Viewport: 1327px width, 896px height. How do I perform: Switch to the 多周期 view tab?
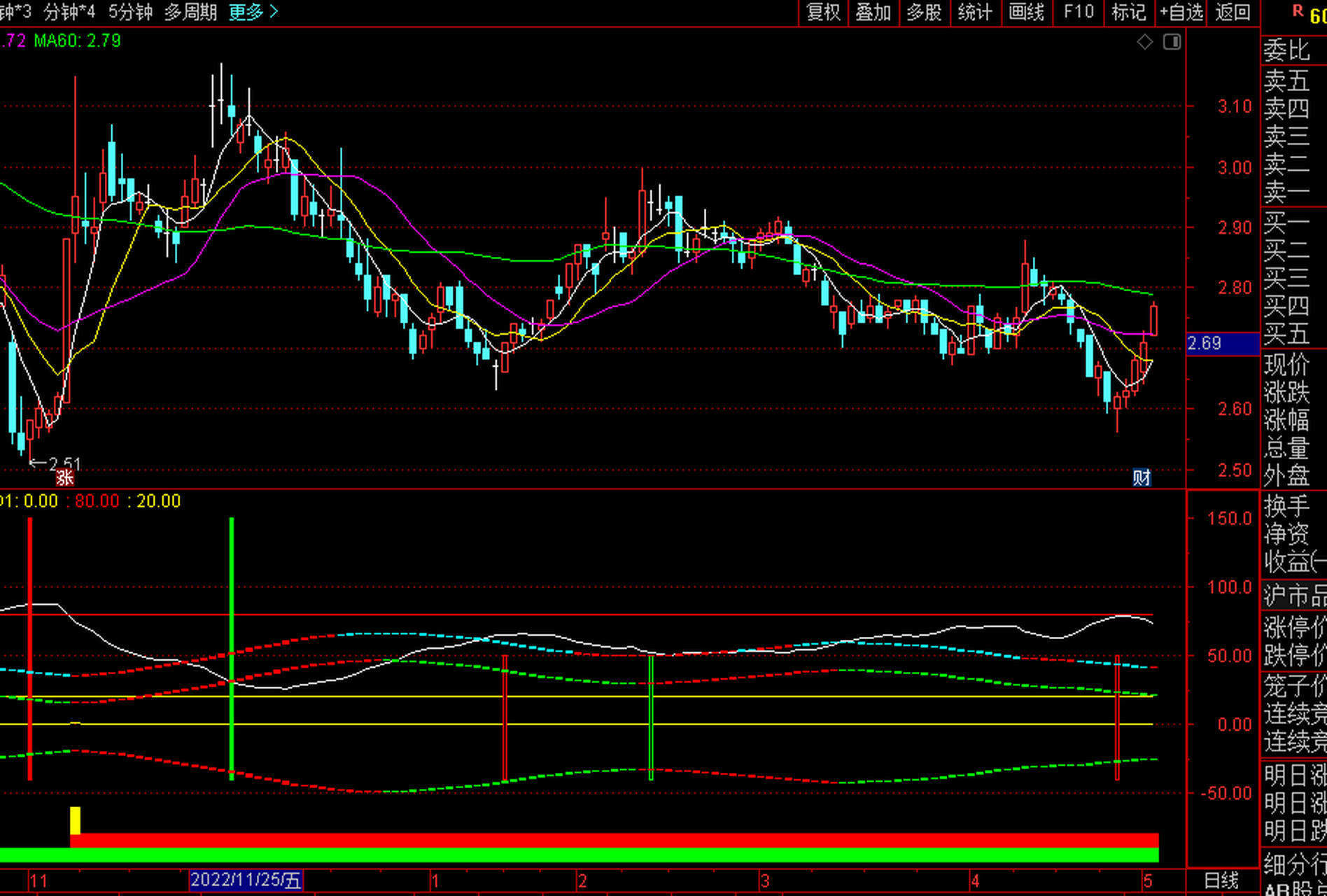pyautogui.click(x=190, y=13)
